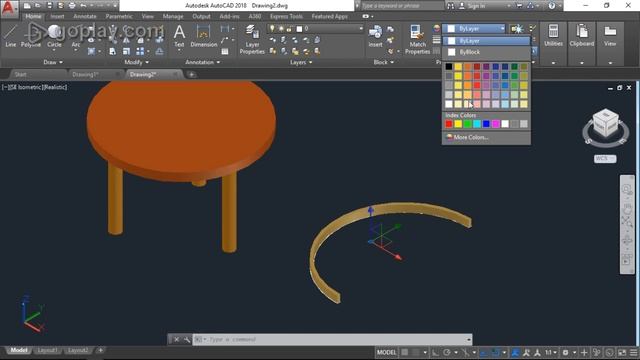Screen dimensions: 640x360
Task: Toggle Ortho mode in status bar
Action: (436, 352)
